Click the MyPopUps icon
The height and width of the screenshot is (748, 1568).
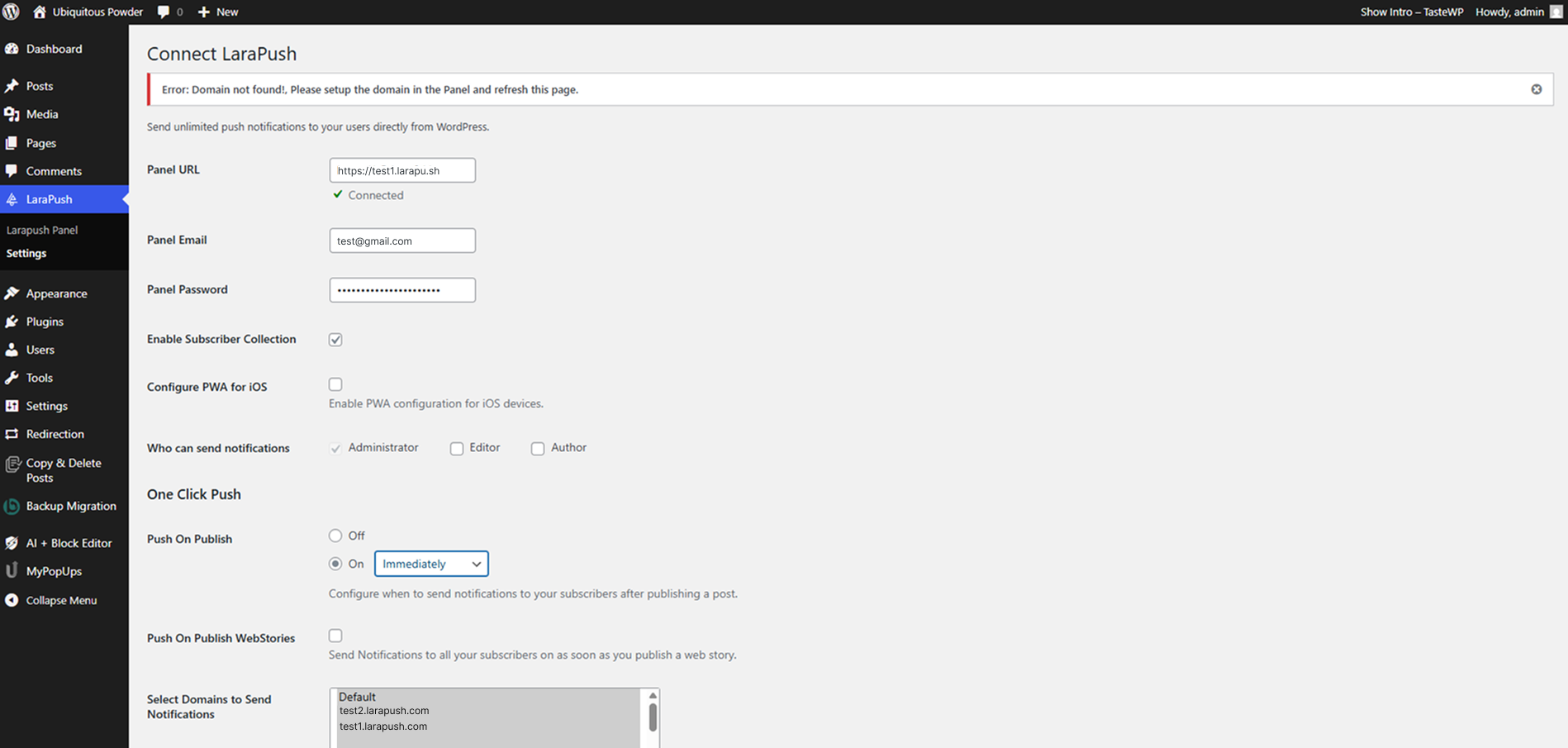click(x=12, y=570)
